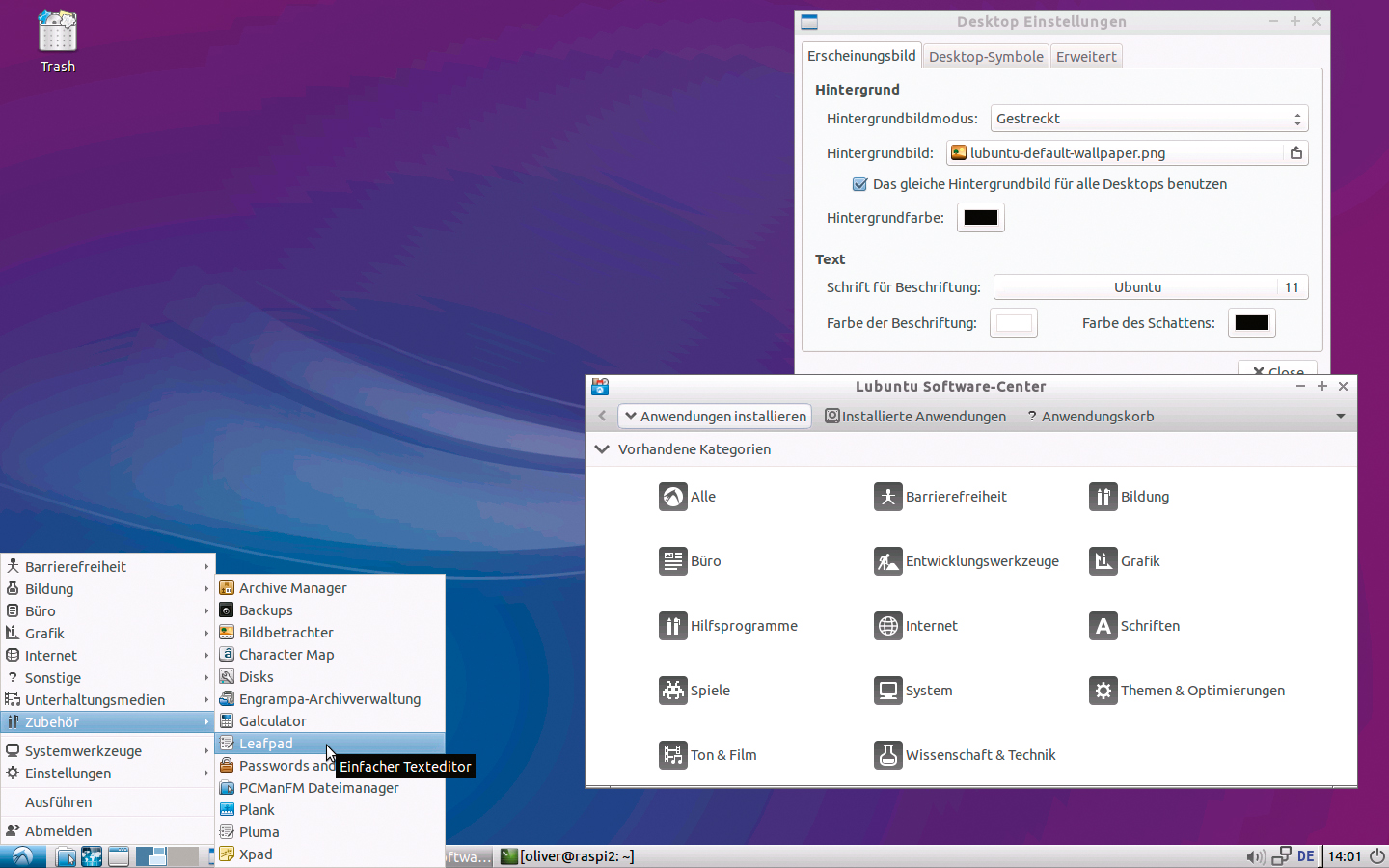Click the power button in the tray
1389x868 pixels.
click(x=1376, y=856)
